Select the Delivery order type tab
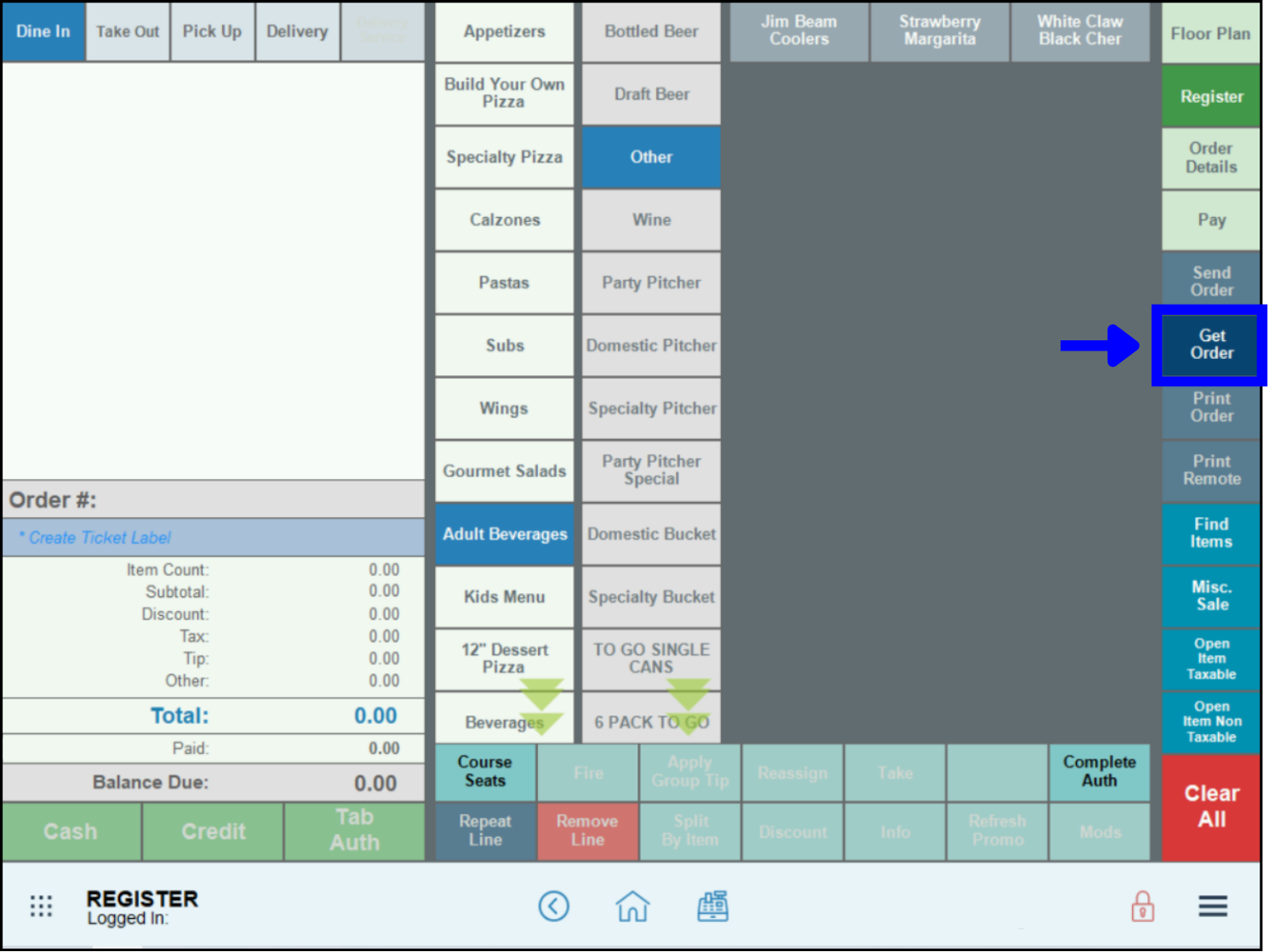This screenshot has height=952, width=1269. click(x=297, y=31)
